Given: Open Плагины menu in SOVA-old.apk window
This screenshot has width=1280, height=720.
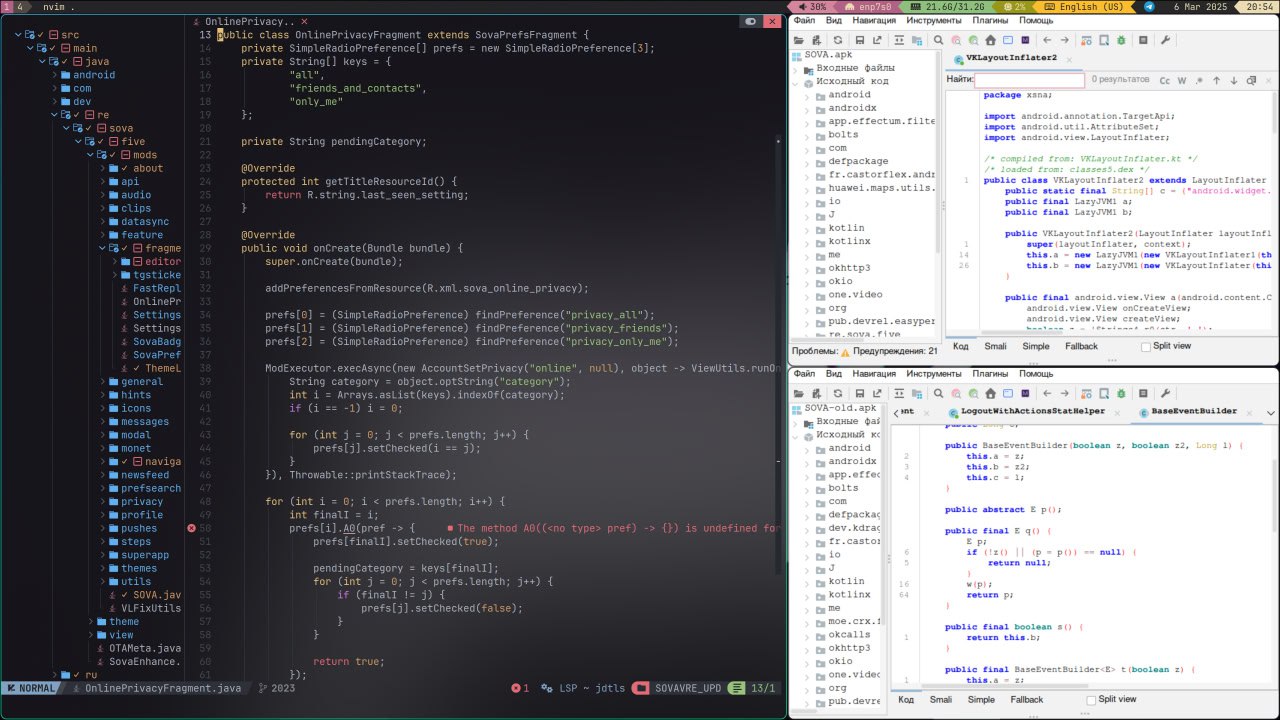Looking at the screenshot, I should [x=990, y=374].
